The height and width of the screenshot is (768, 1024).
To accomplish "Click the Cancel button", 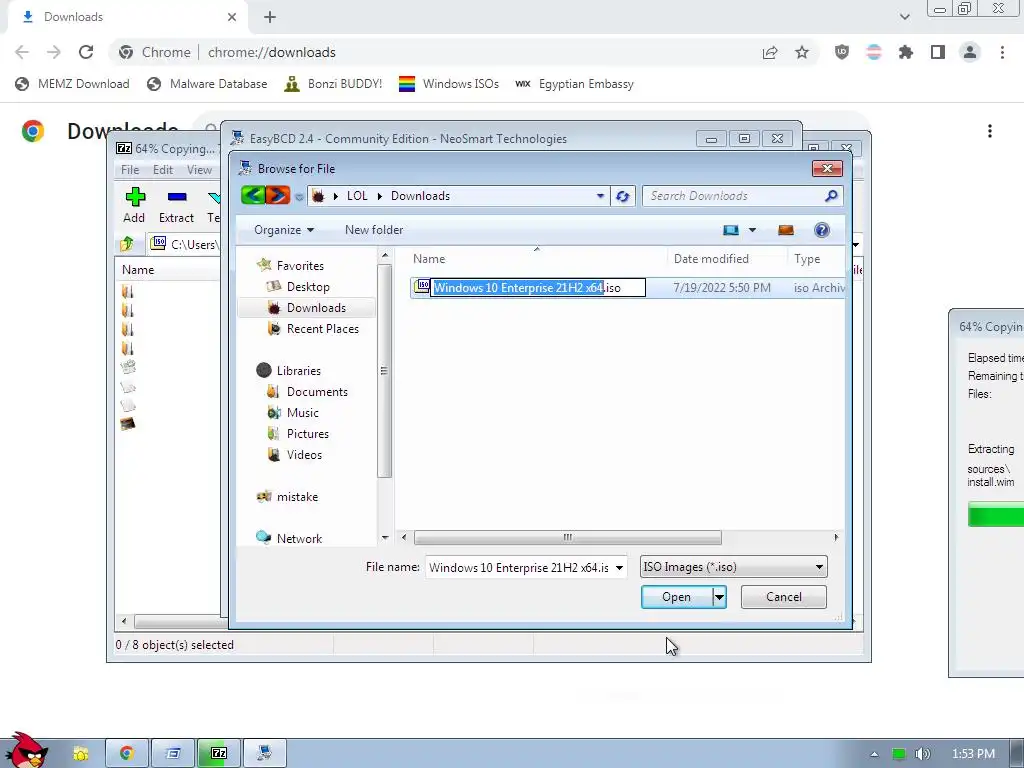I will tap(784, 597).
